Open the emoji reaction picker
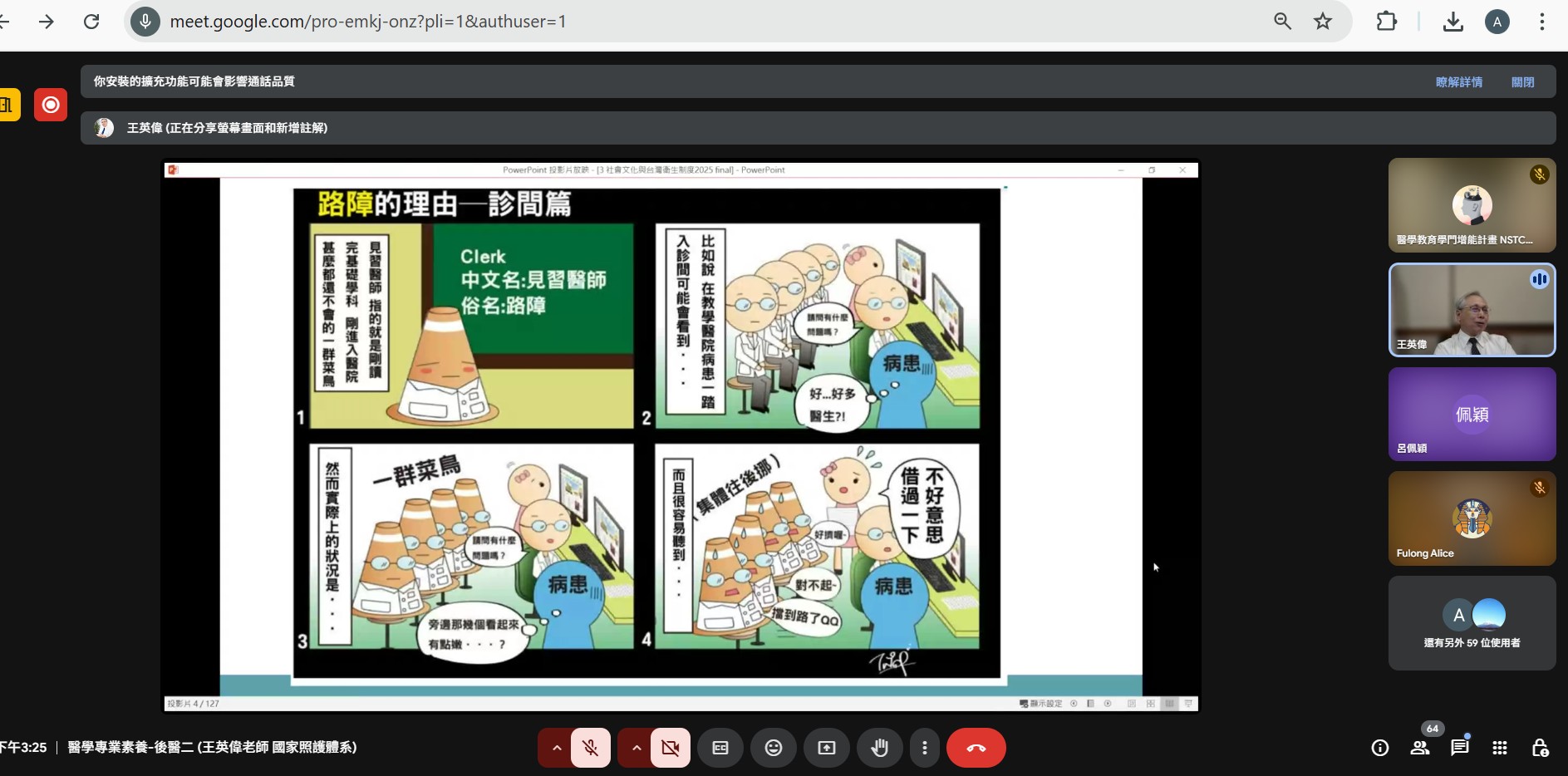 click(x=773, y=748)
